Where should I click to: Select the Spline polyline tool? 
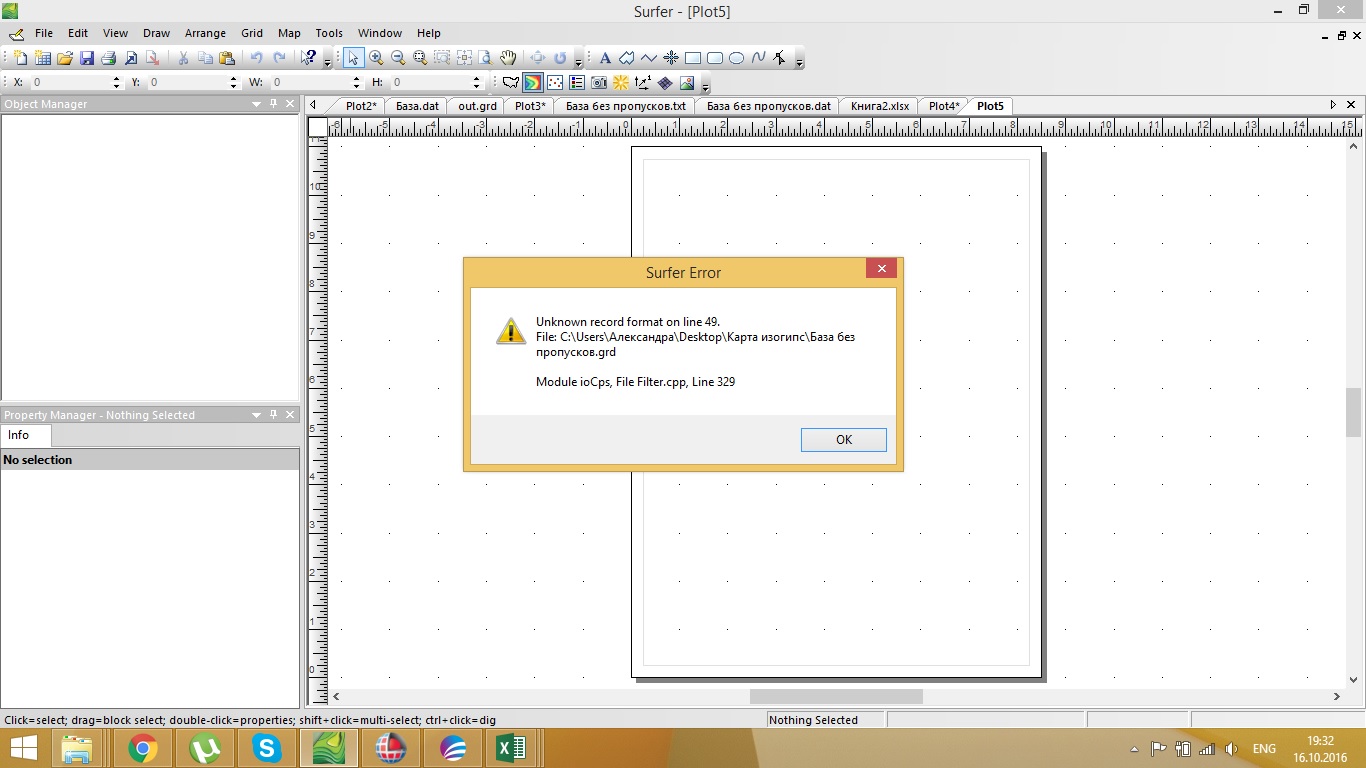tap(759, 58)
